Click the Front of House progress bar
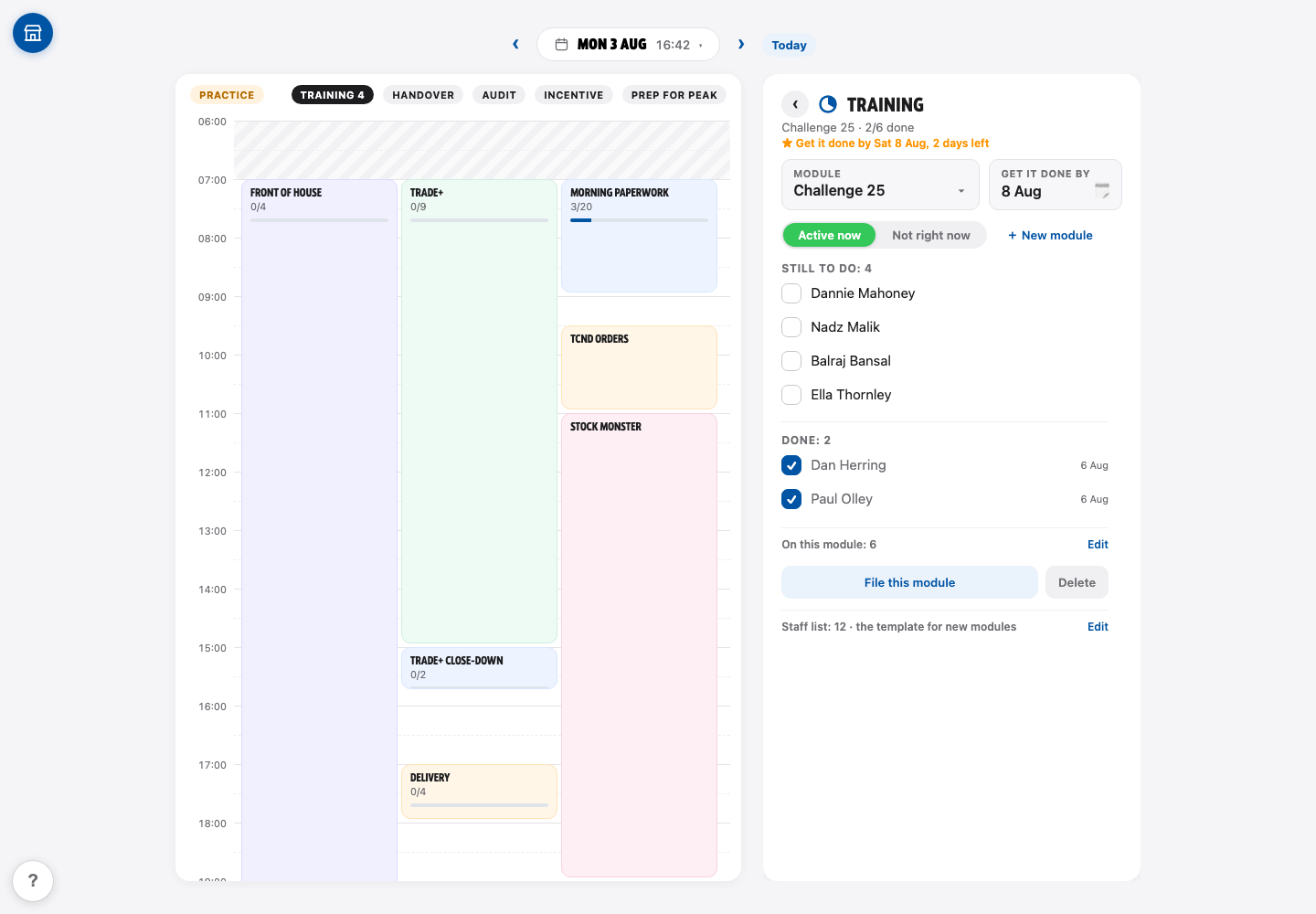This screenshot has height=914, width=1316. [319, 220]
